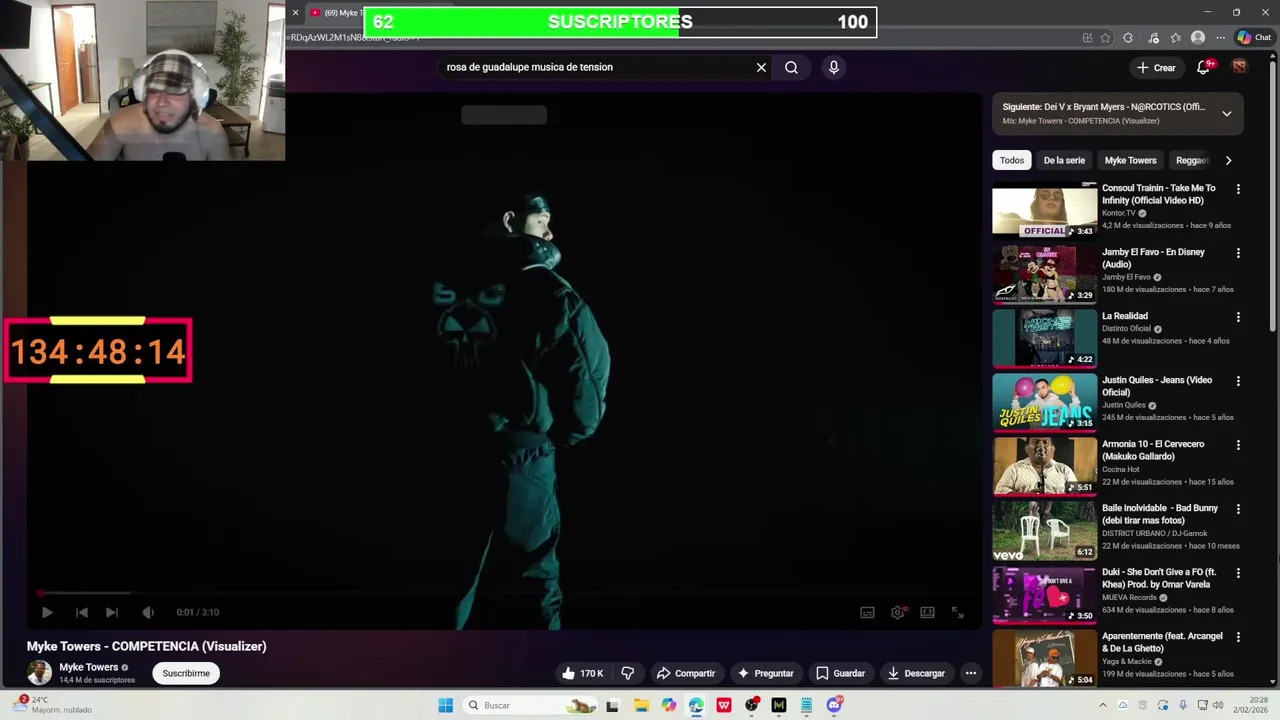Expand the Siguiente mix playlist panel
1280x720 pixels.
(x=1226, y=113)
